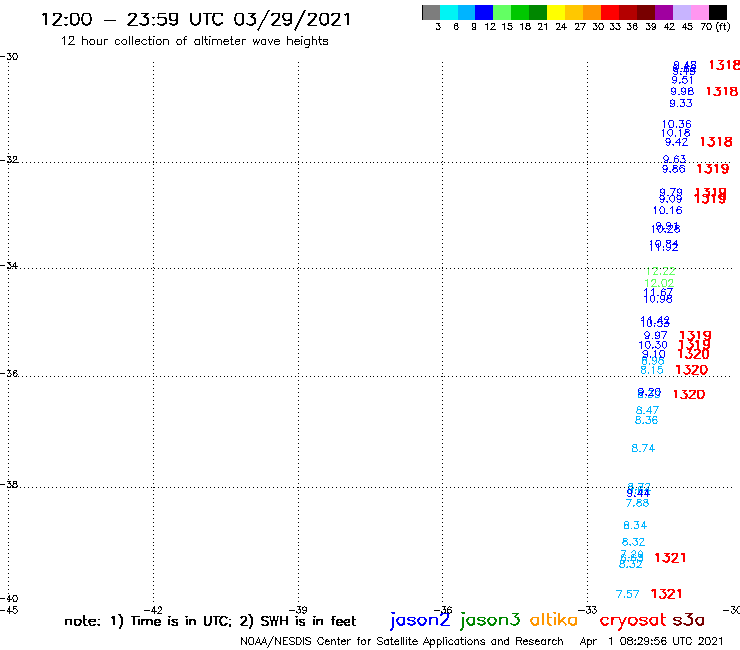740x650 pixels.
Task: Click the '(ft)' unit label in legend
Action: click(723, 26)
